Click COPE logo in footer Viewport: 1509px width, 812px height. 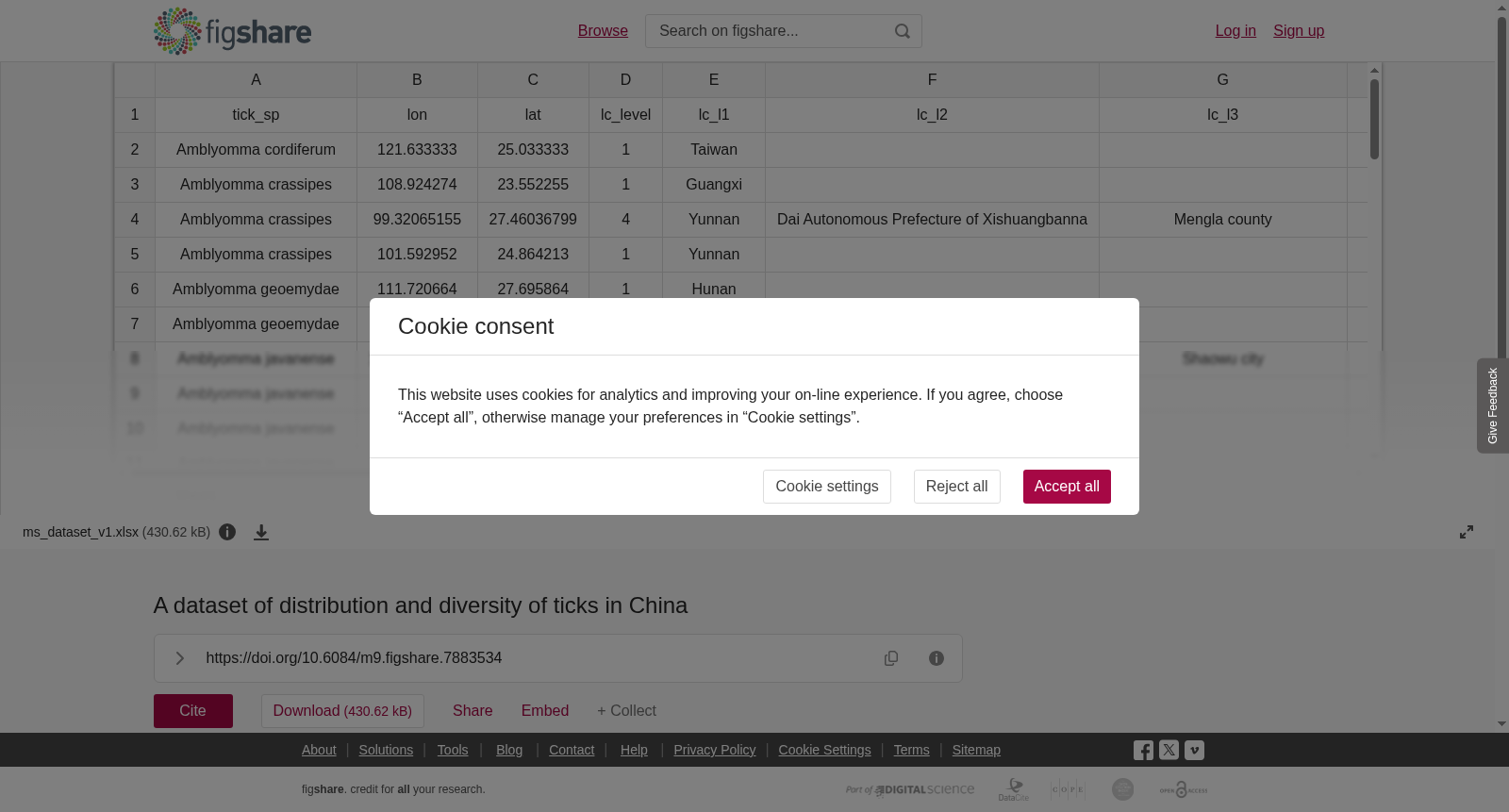[x=1068, y=789]
